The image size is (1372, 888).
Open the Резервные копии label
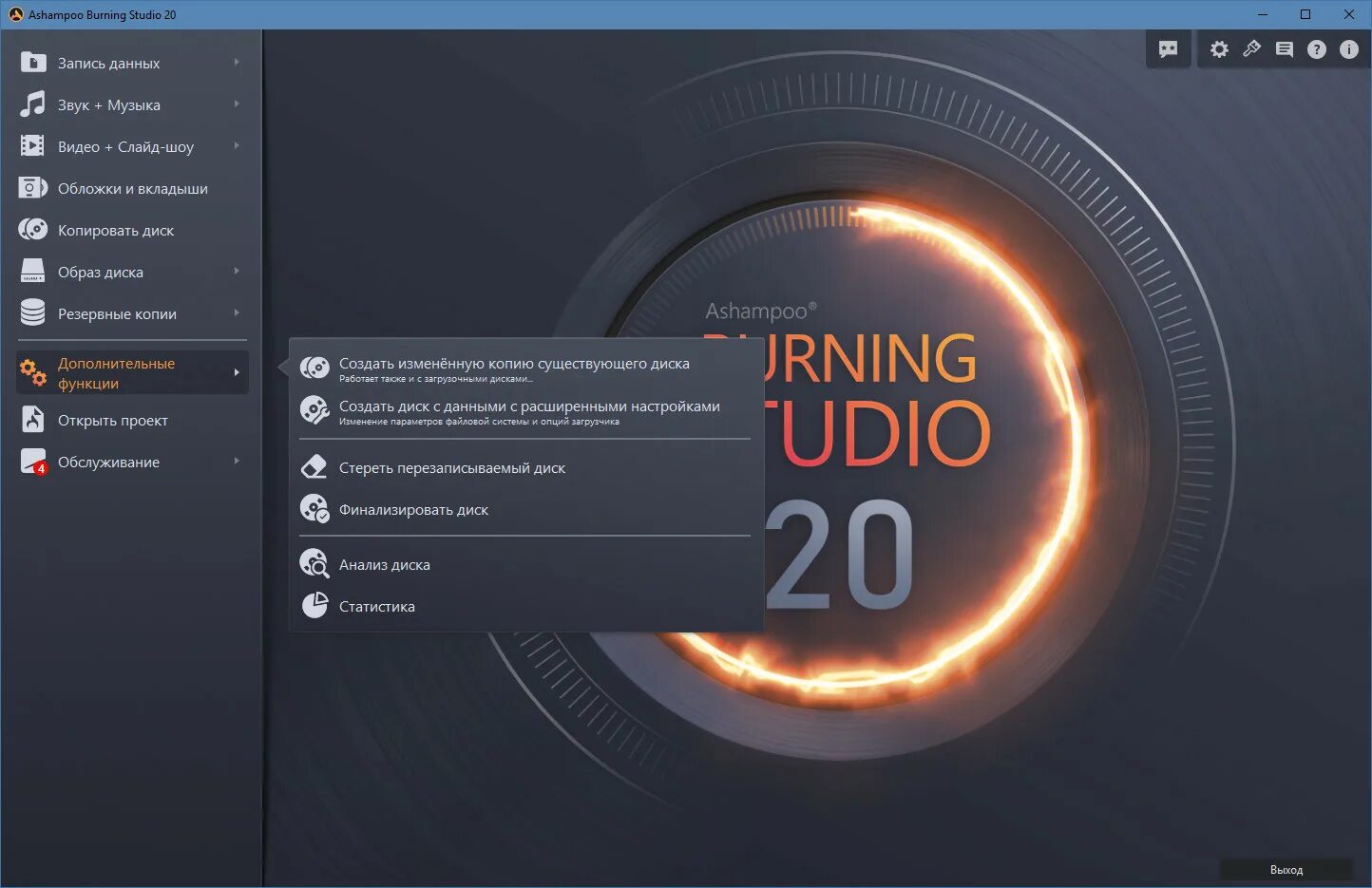pos(117,314)
